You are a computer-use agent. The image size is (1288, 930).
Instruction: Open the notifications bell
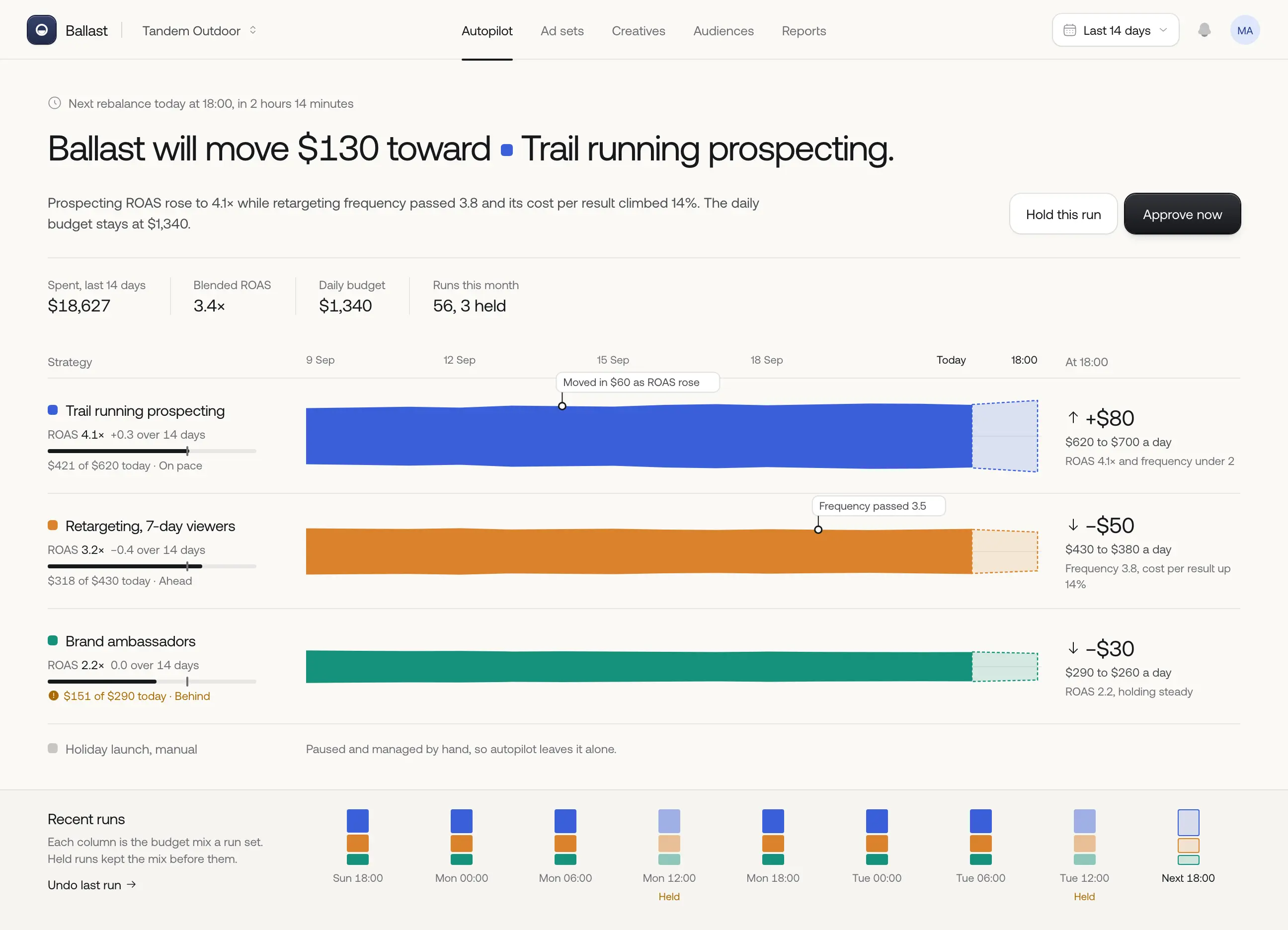click(1204, 30)
